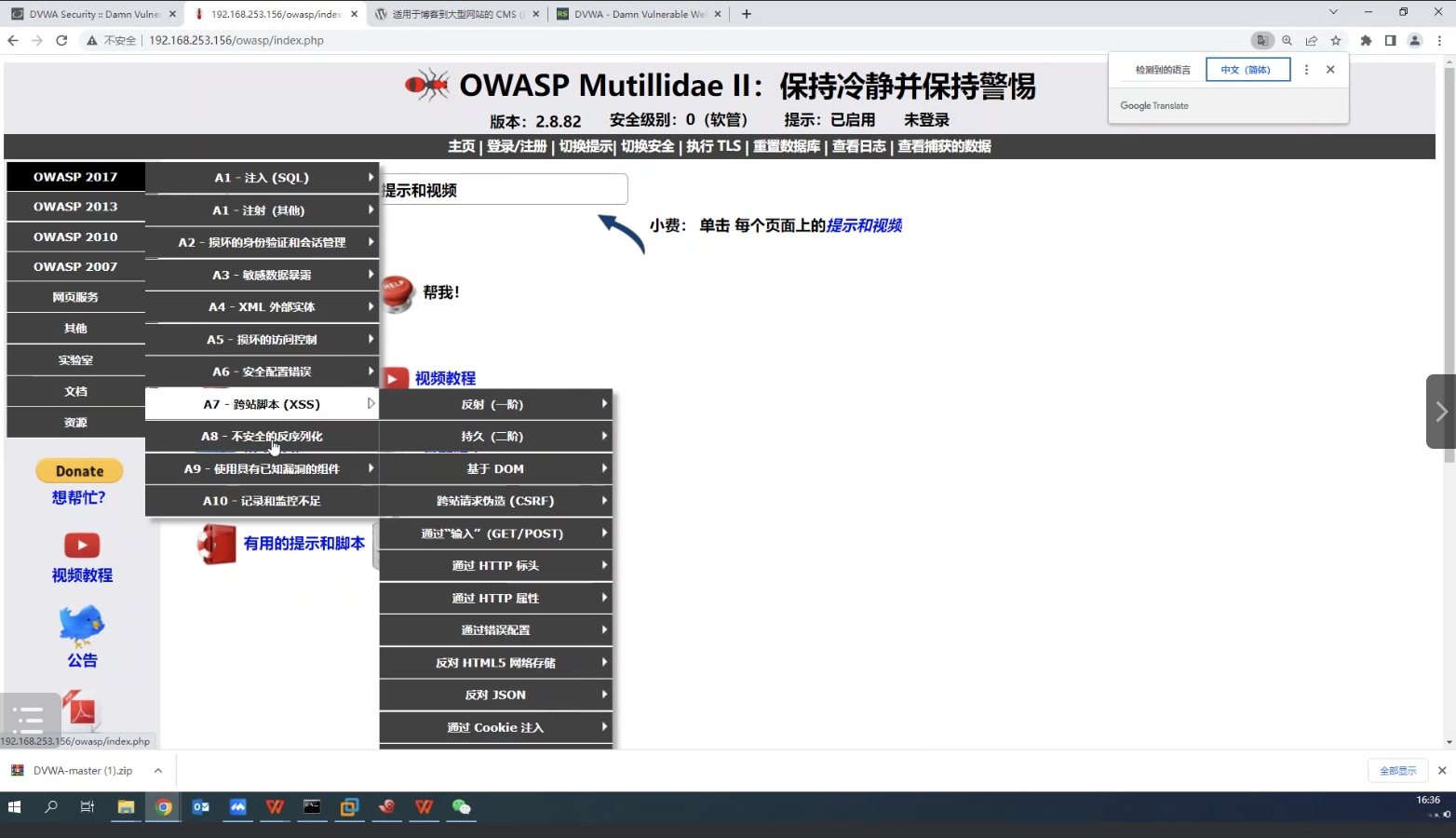
Task: Open the A7 - 跨站脚本 (XSS) menu item
Action: tap(262, 404)
